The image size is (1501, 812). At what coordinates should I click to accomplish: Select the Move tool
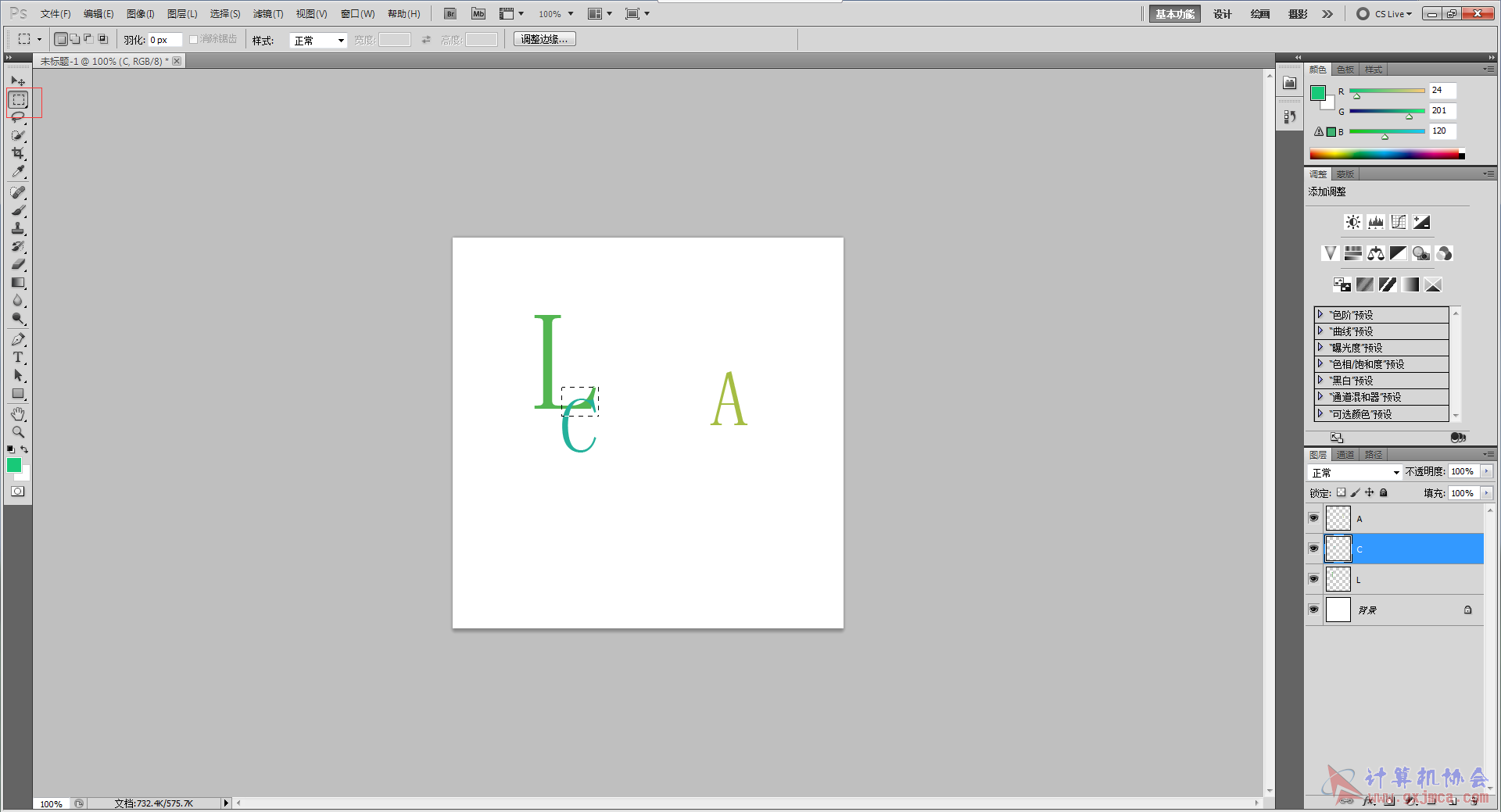pos(18,80)
